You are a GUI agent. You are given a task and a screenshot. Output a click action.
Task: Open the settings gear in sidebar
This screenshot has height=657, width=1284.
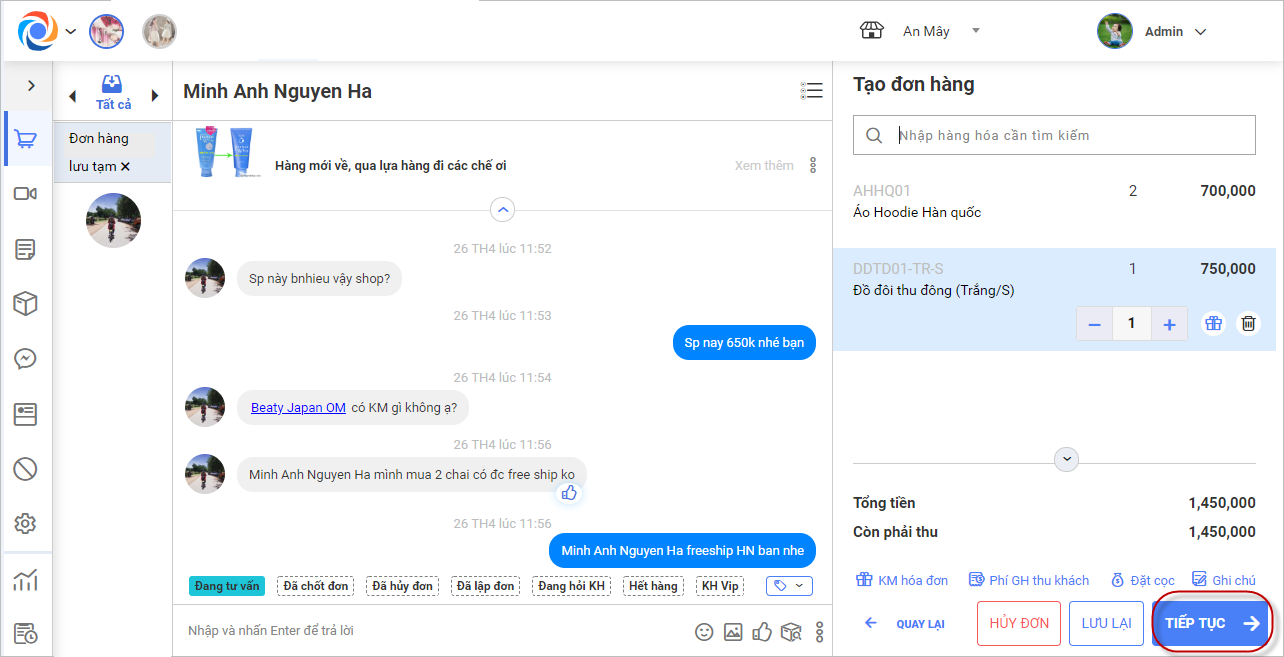point(26,523)
